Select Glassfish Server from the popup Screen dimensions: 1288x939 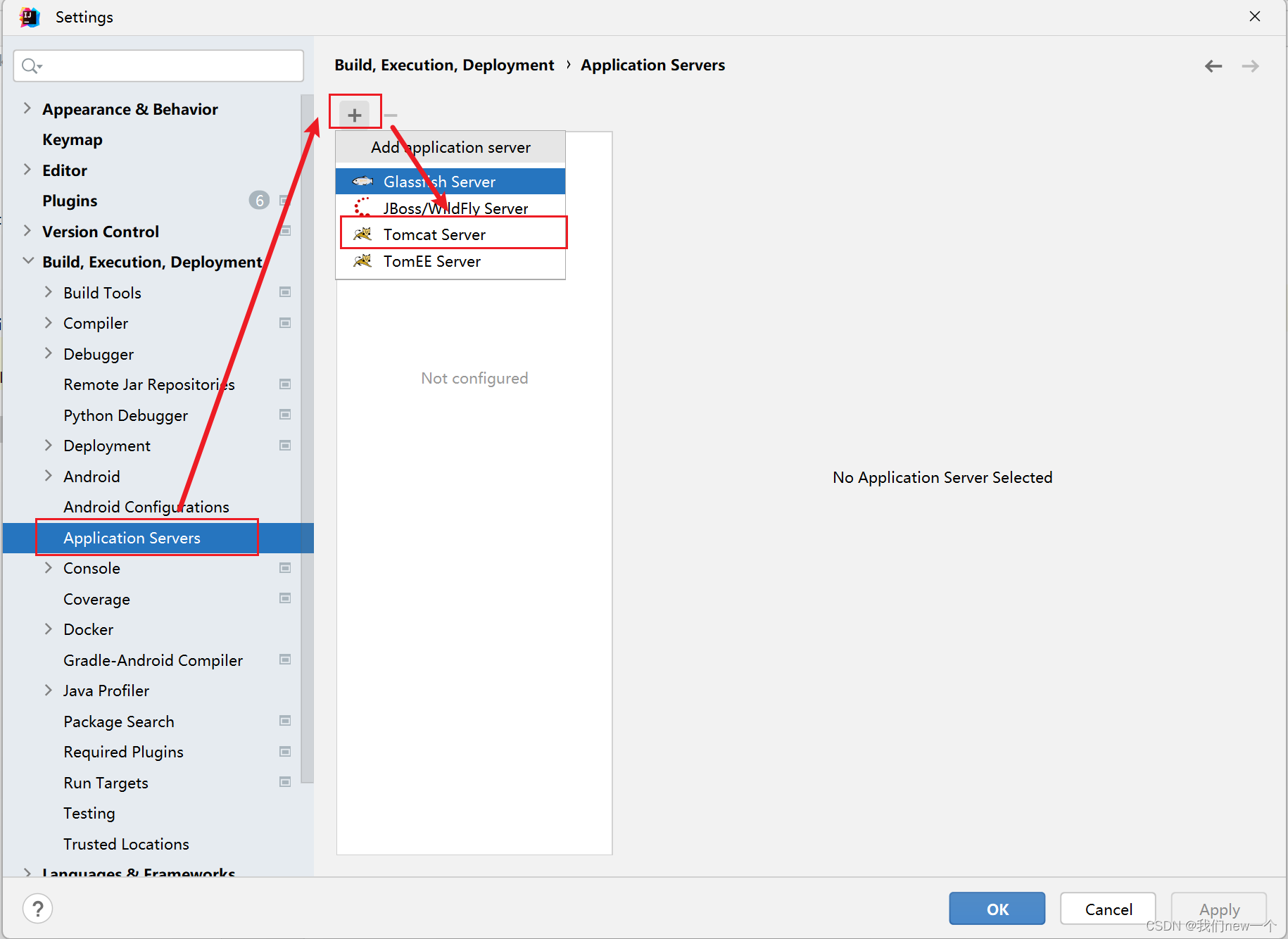[x=450, y=182]
